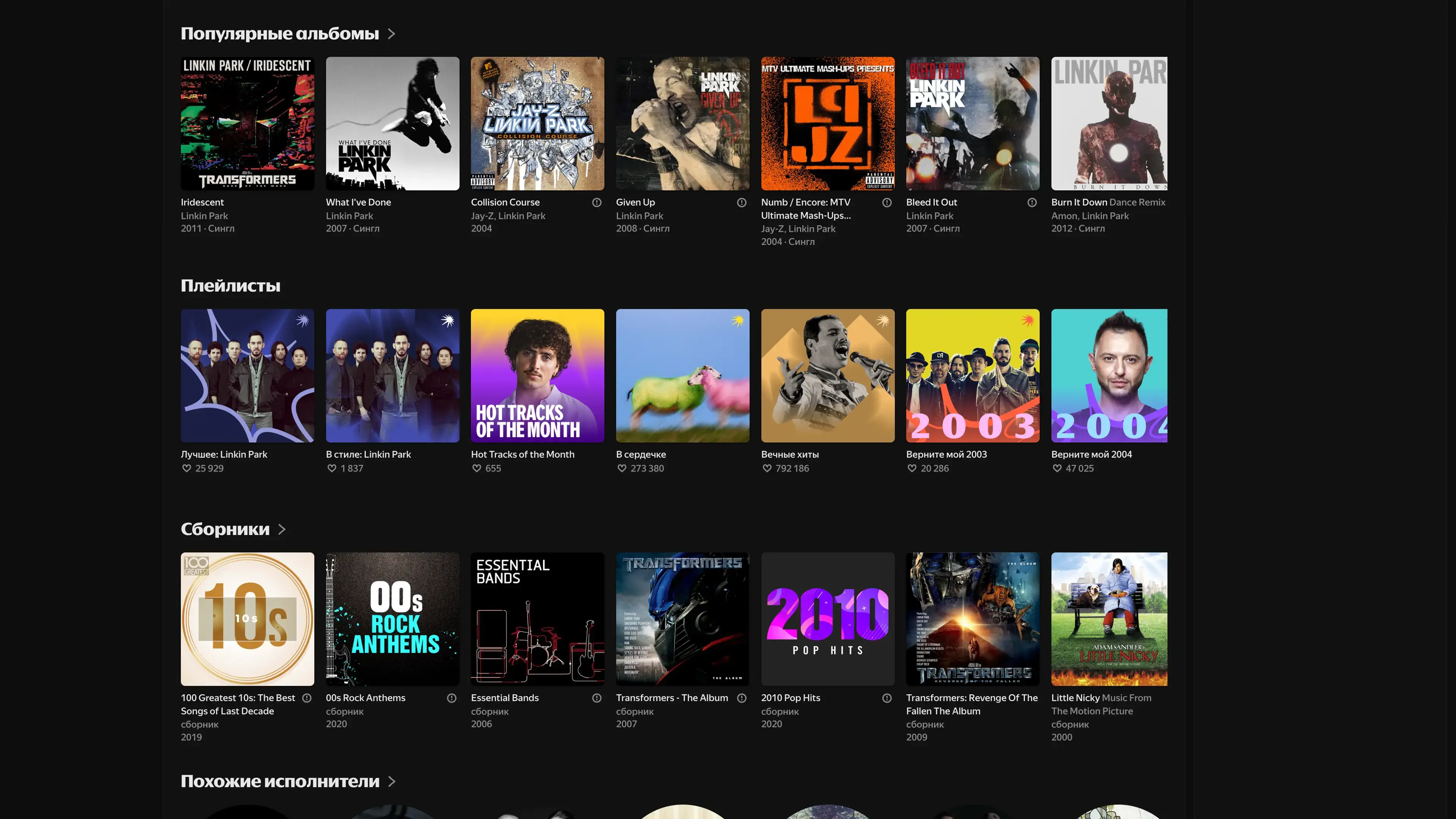Viewport: 1456px width, 819px height.
Task: Click explicit icon beside 2010 Pop Hits
Action: click(886, 698)
